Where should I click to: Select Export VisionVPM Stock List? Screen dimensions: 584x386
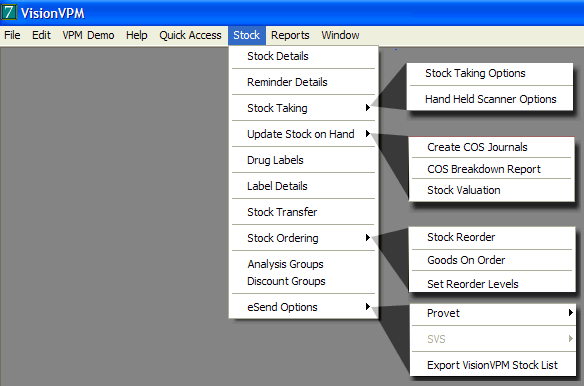coord(493,365)
